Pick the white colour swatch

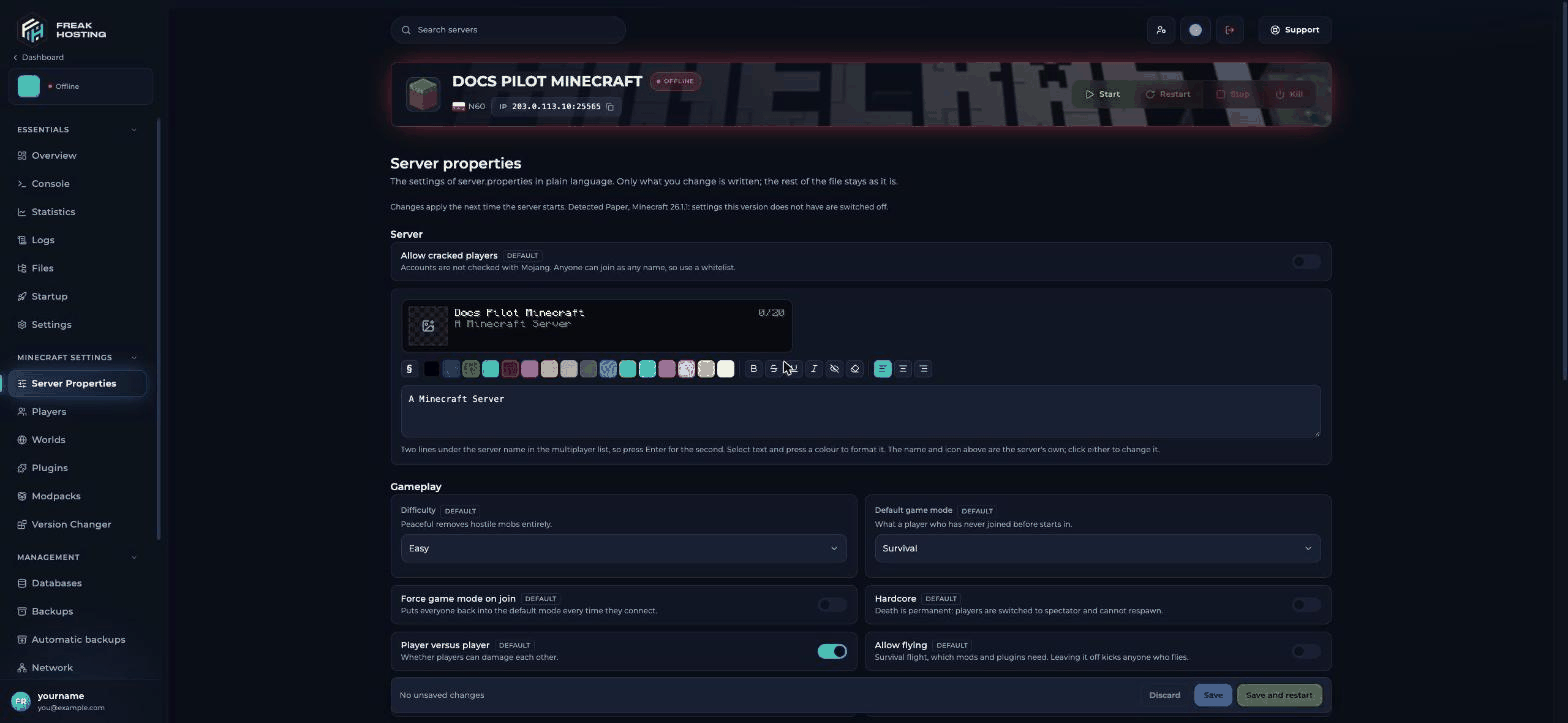(726, 369)
